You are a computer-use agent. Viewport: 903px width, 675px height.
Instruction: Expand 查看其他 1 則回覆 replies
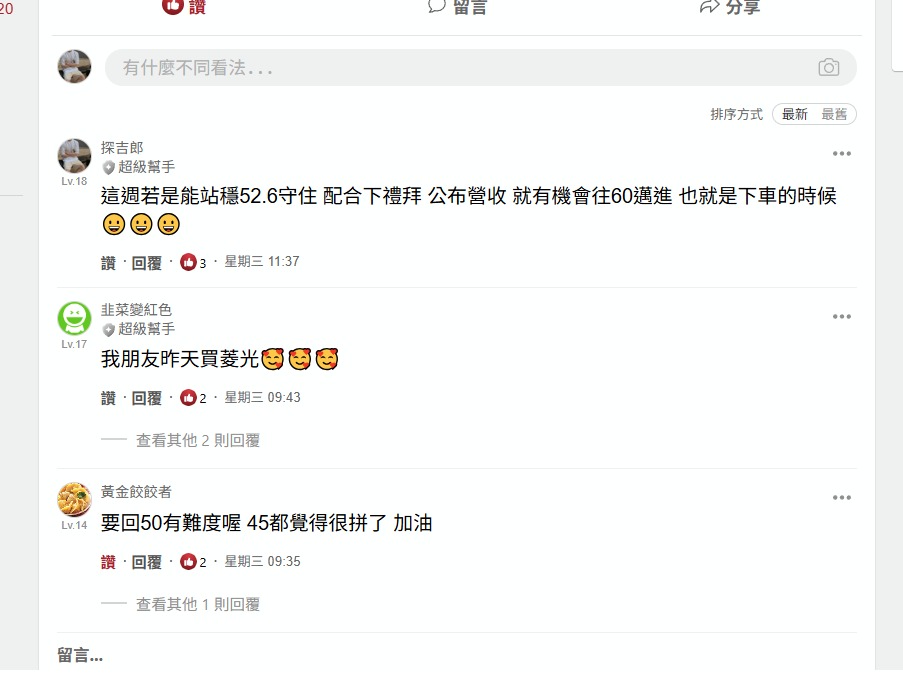pos(198,604)
